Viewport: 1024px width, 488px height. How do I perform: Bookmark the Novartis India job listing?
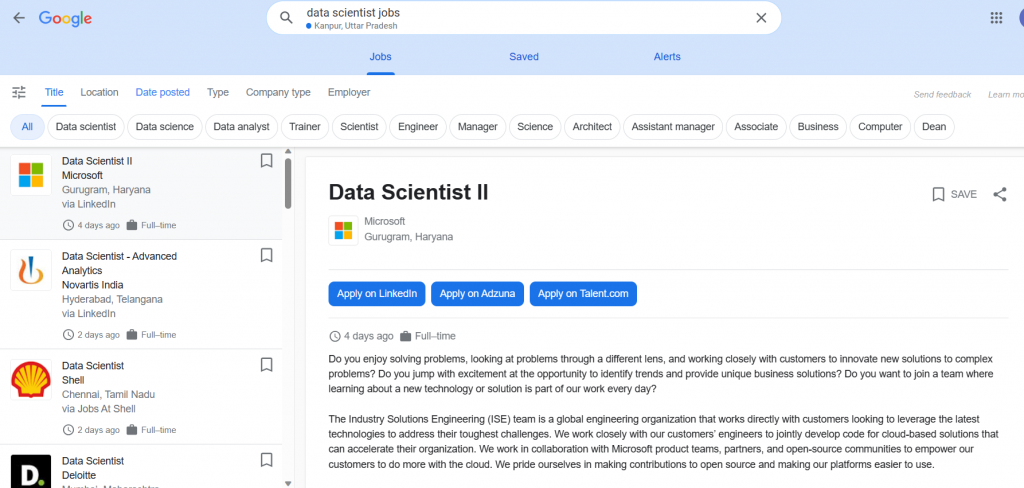pyautogui.click(x=266, y=255)
